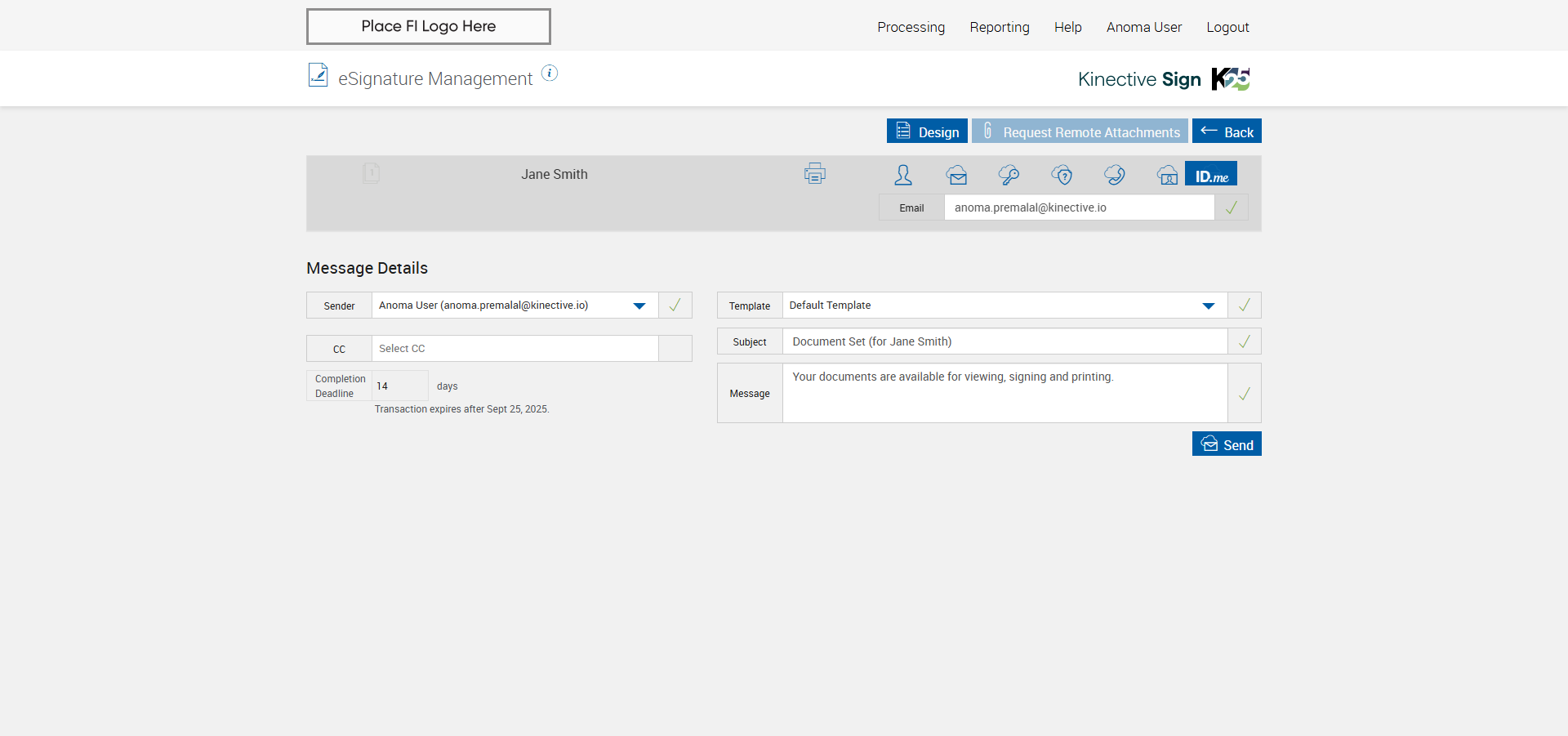
Task: Open the Sender dropdown
Action: [639, 306]
